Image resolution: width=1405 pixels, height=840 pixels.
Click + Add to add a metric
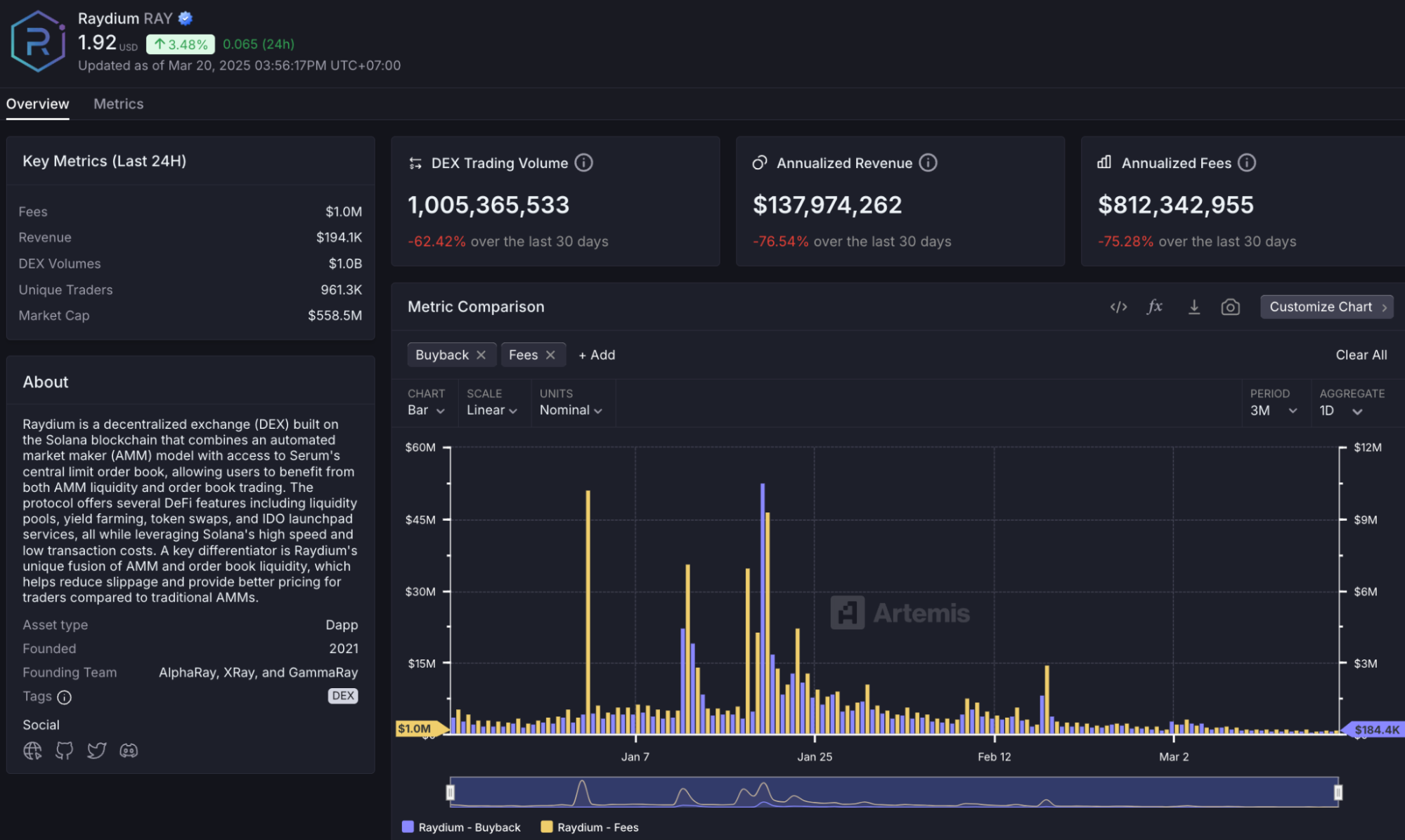(597, 355)
